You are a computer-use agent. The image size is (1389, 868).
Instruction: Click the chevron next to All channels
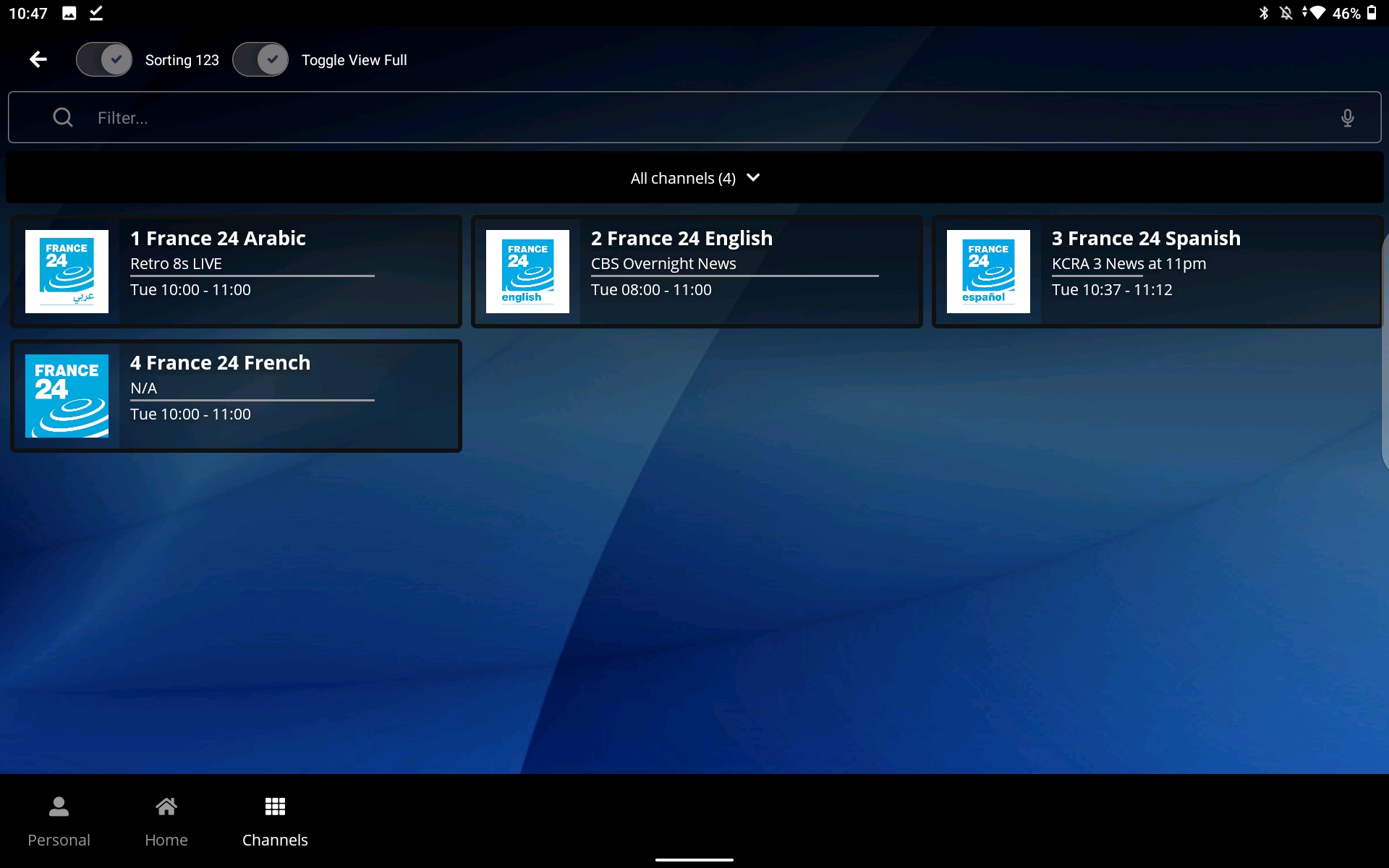point(753,178)
